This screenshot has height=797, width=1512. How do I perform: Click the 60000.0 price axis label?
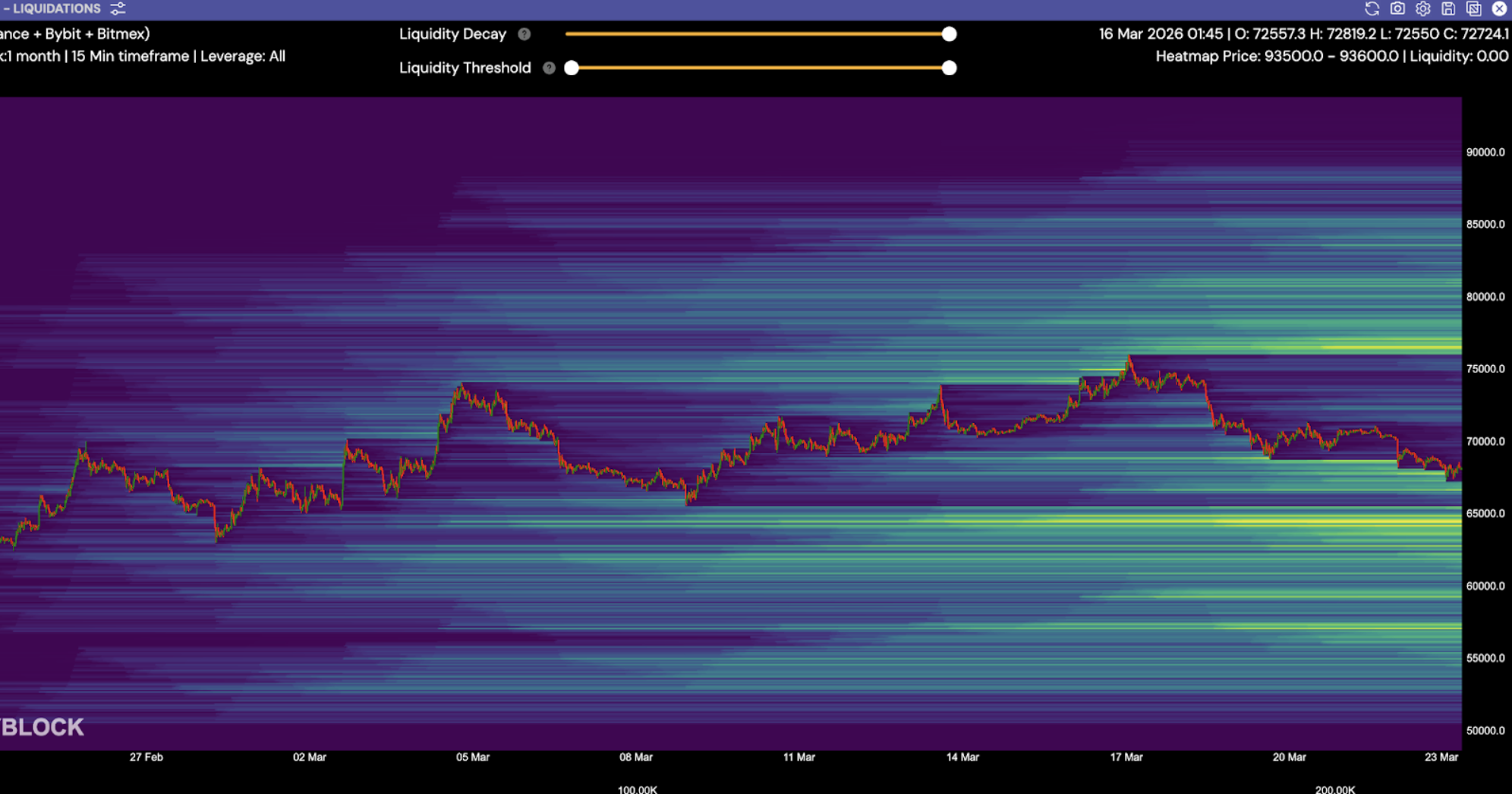(x=1485, y=586)
